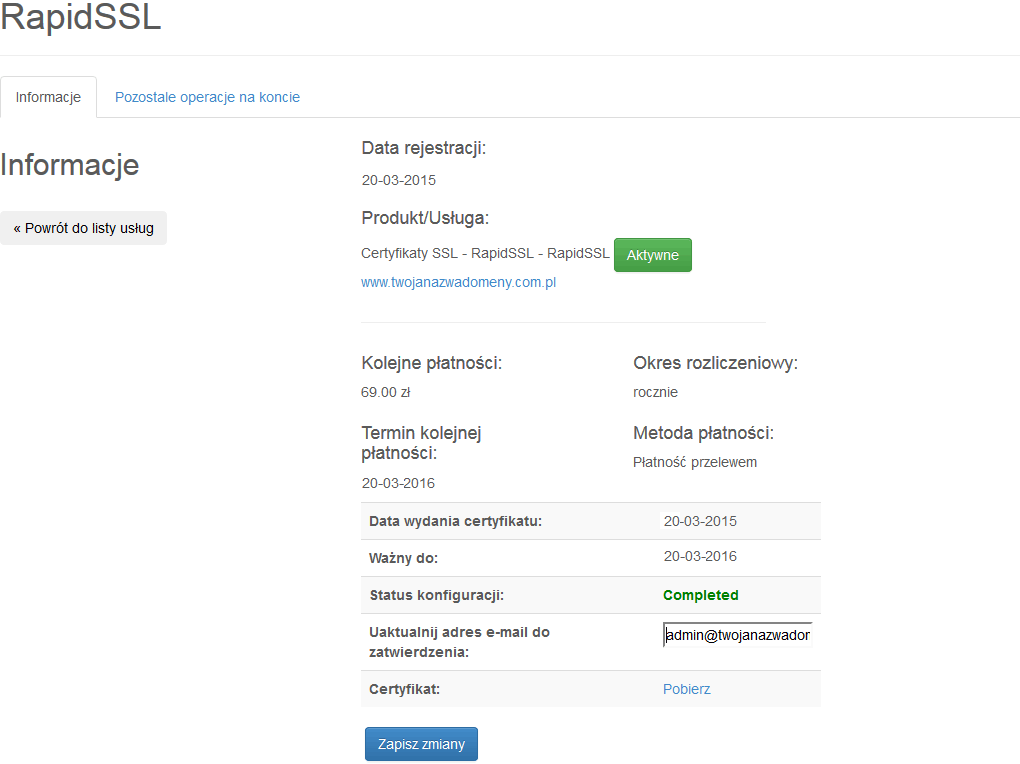Viewport: 1020px width, 764px height.
Task: Click the Completed configuration status
Action: [x=701, y=595]
